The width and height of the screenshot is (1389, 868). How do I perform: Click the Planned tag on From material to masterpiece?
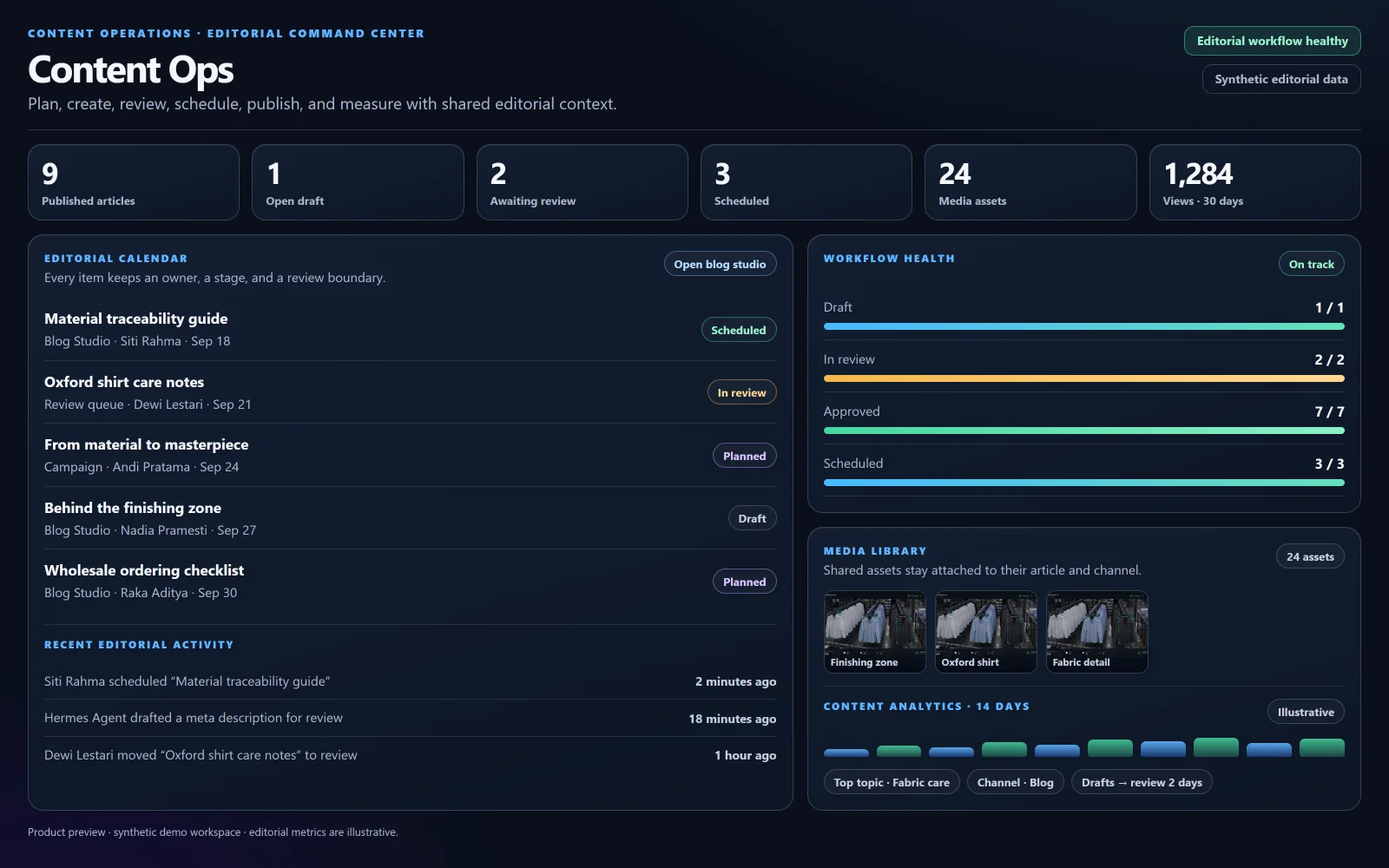coord(744,456)
